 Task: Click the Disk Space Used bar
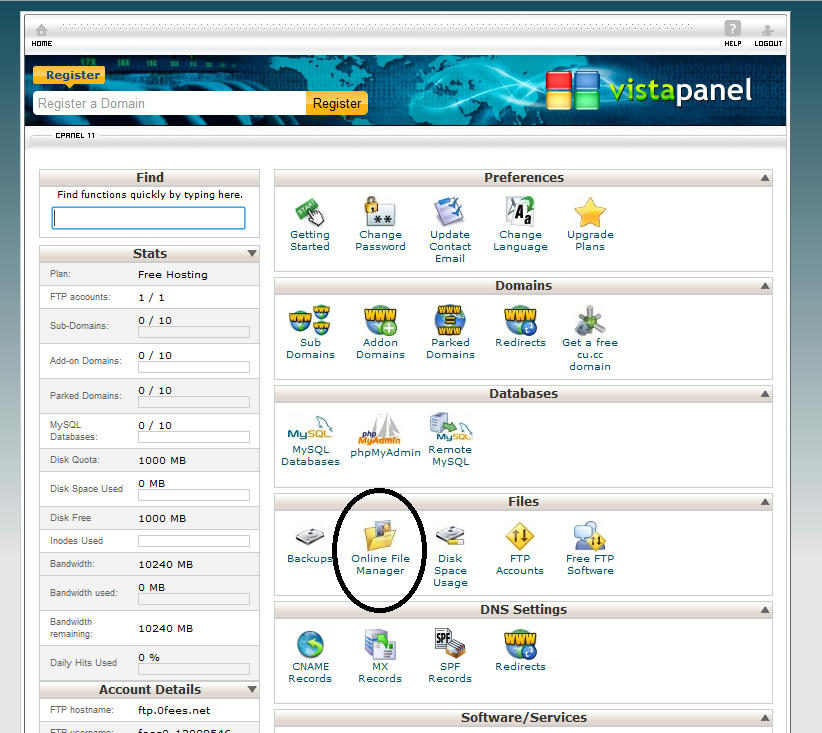pos(194,495)
